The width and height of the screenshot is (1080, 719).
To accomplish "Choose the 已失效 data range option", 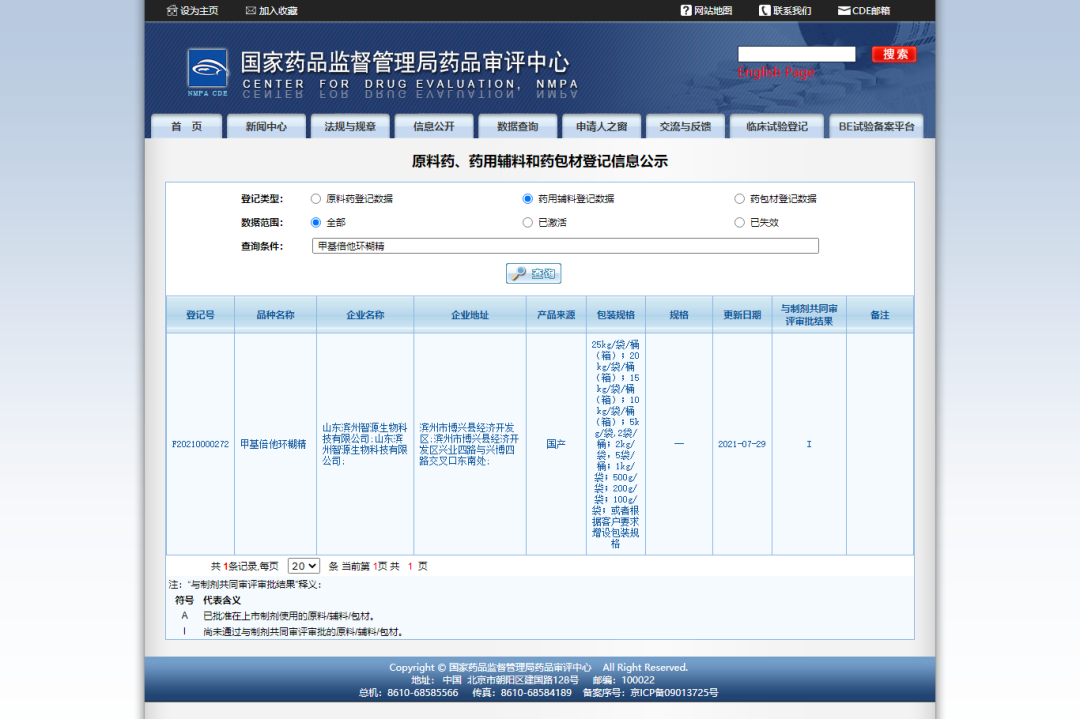I will tap(740, 223).
